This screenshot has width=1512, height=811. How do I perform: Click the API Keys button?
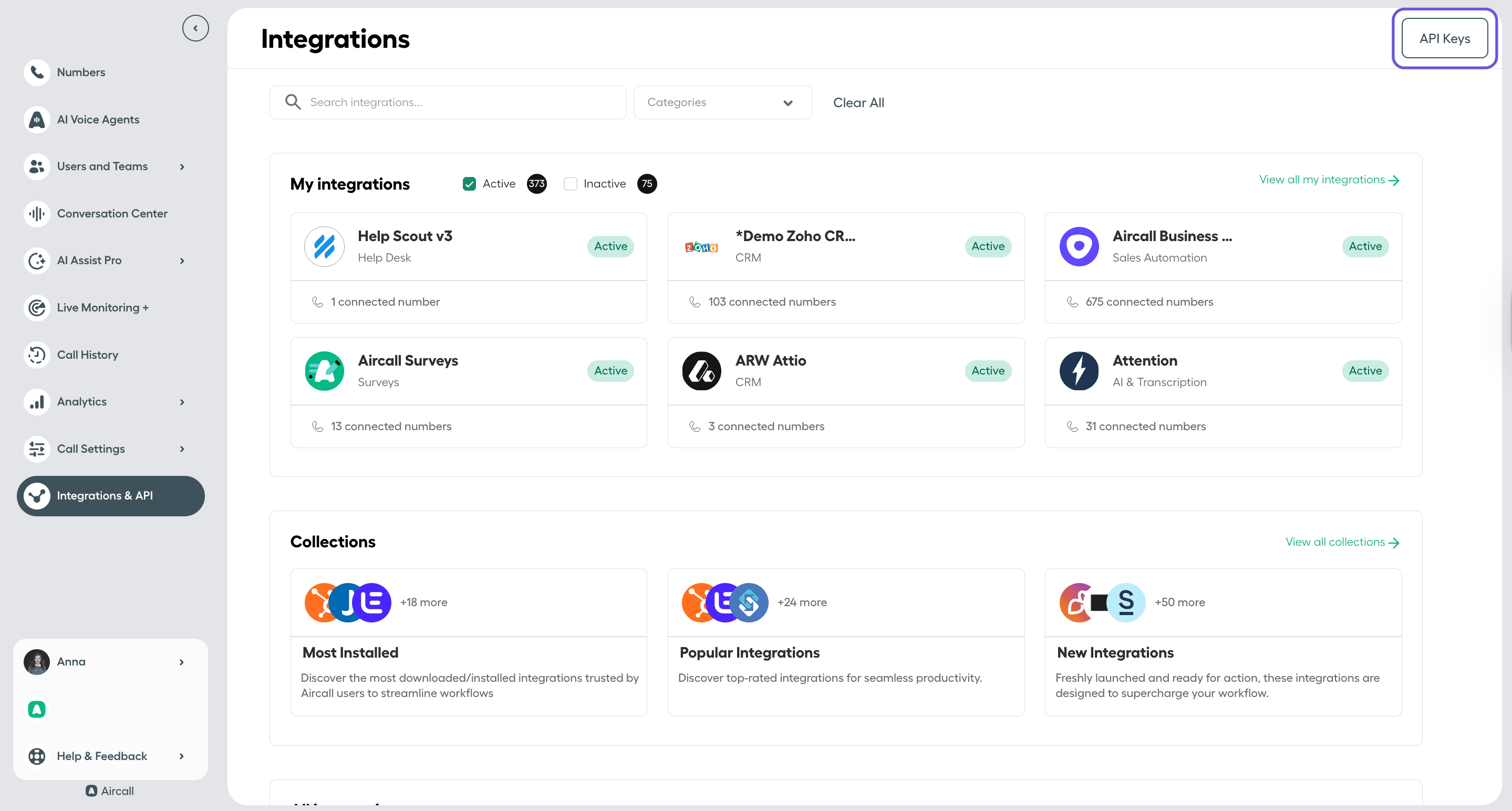1444,39
